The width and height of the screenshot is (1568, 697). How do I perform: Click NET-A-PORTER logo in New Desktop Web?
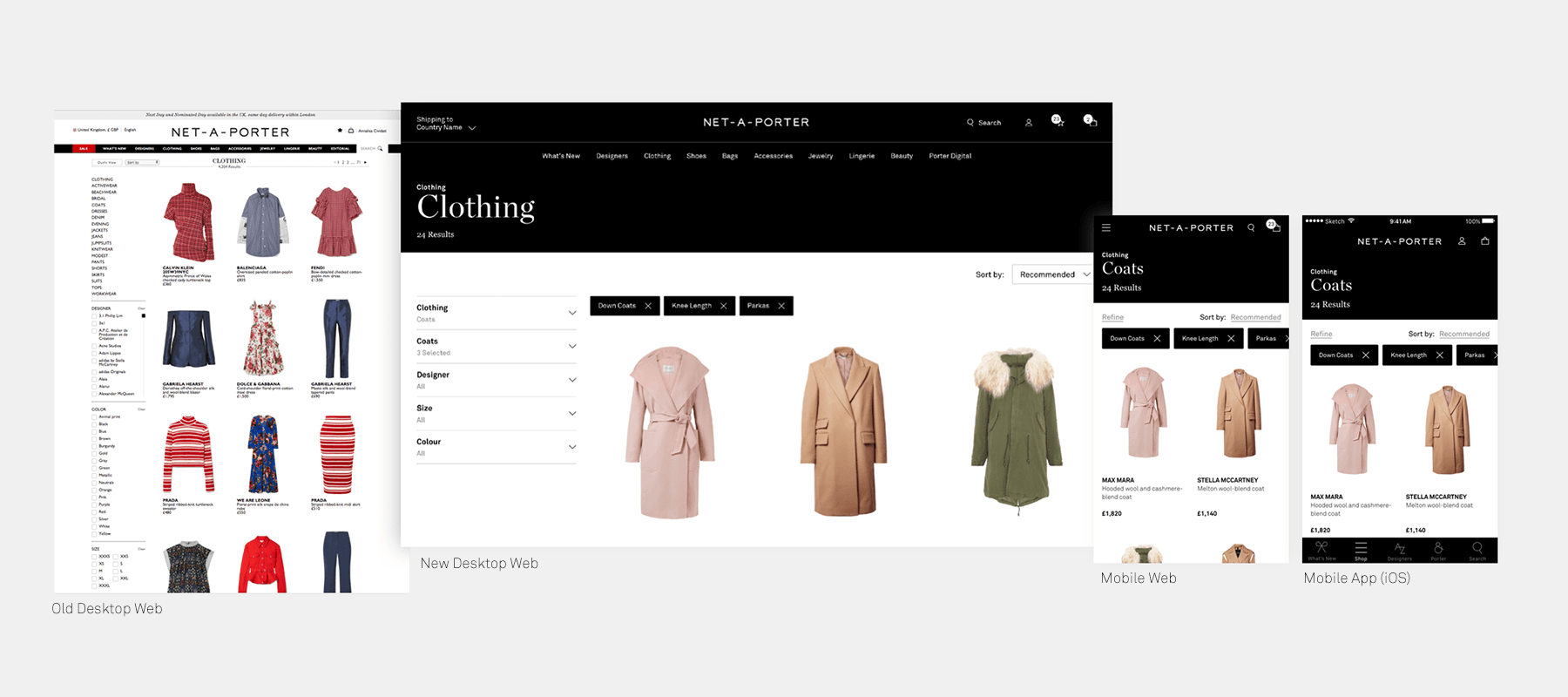click(756, 122)
